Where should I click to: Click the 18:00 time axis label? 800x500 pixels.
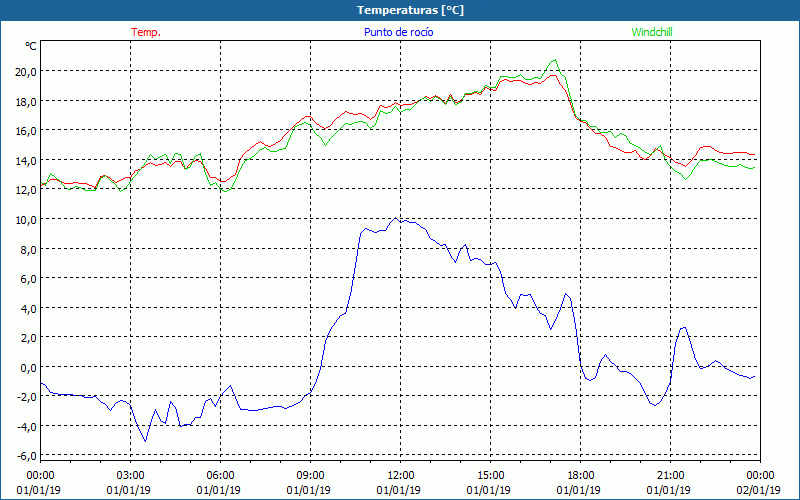(581, 476)
